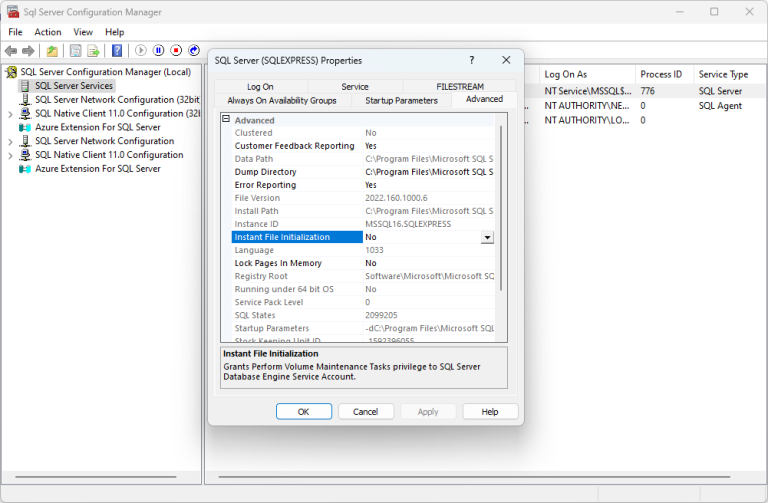Screen dimensions: 768x503
Task: Open the View menu
Action: (83, 32)
